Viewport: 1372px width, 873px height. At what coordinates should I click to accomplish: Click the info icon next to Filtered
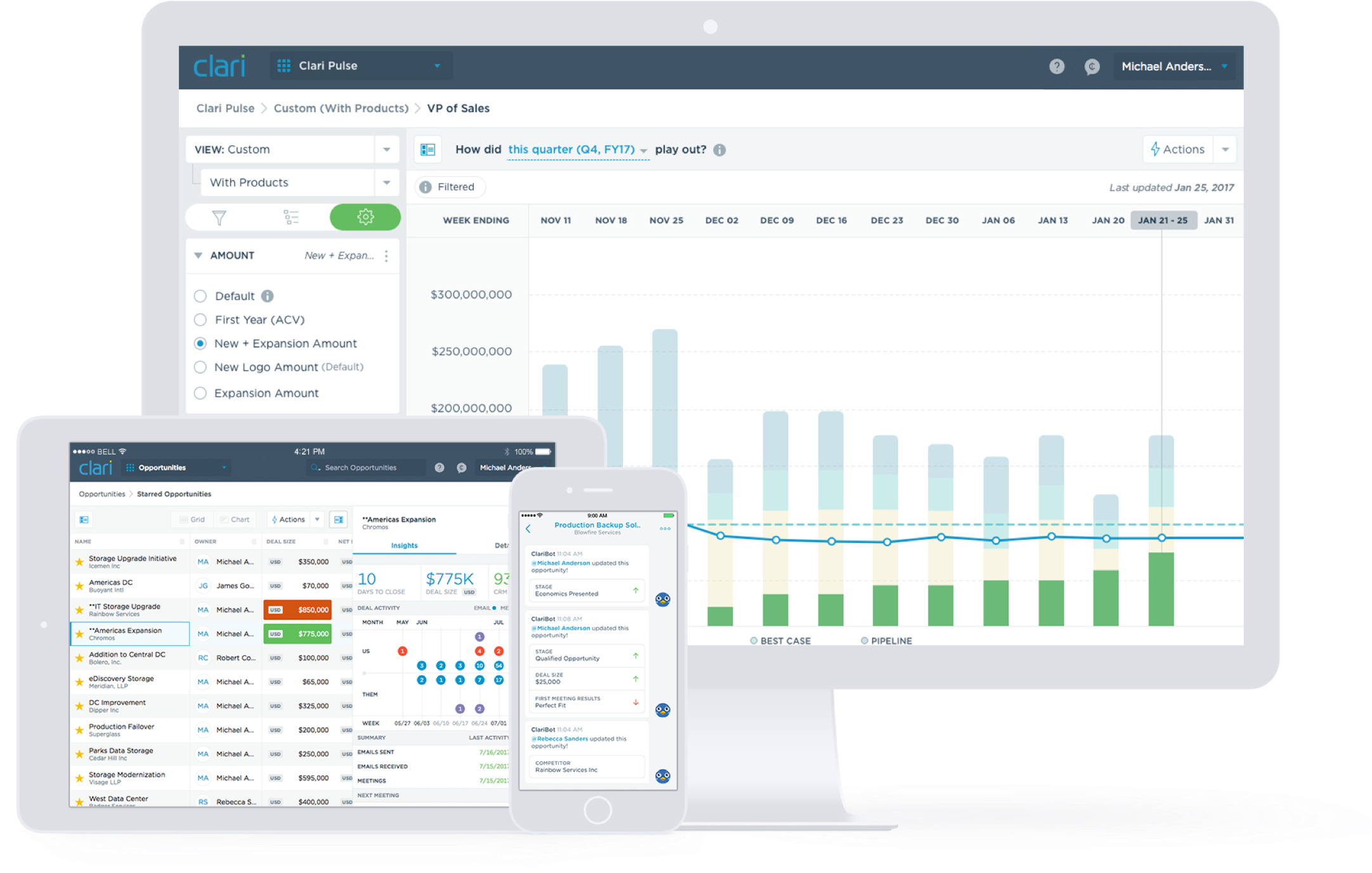pos(426,187)
